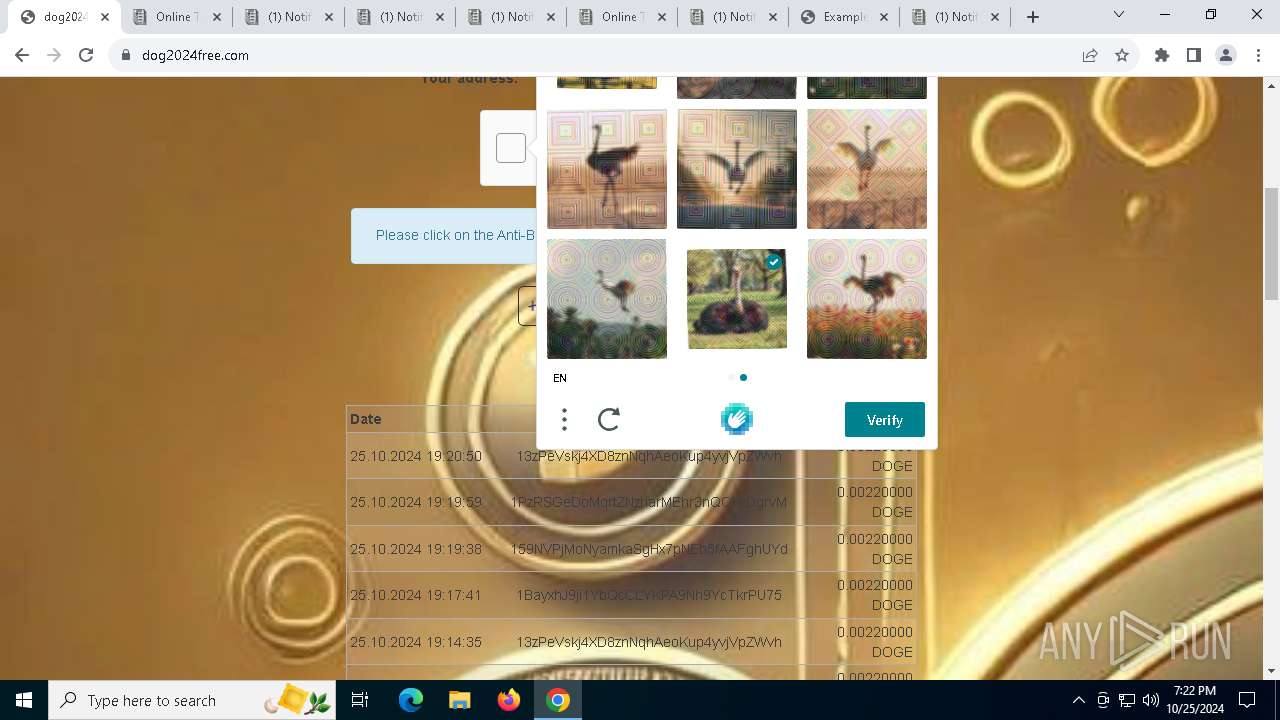This screenshot has height=720, width=1280.
Task: Open the notification center
Action: tap(1247, 700)
